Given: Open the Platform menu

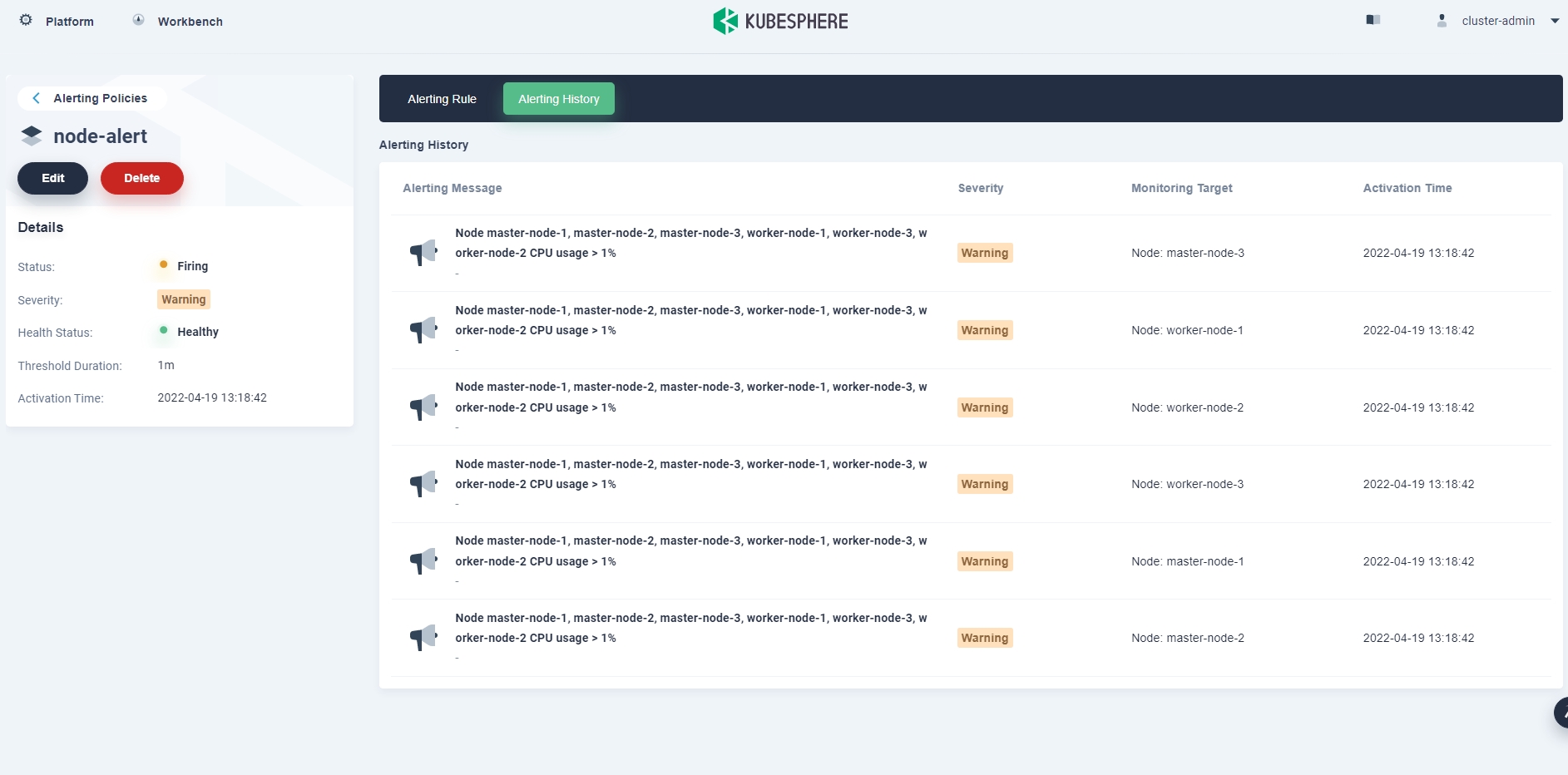Looking at the screenshot, I should pos(69,22).
